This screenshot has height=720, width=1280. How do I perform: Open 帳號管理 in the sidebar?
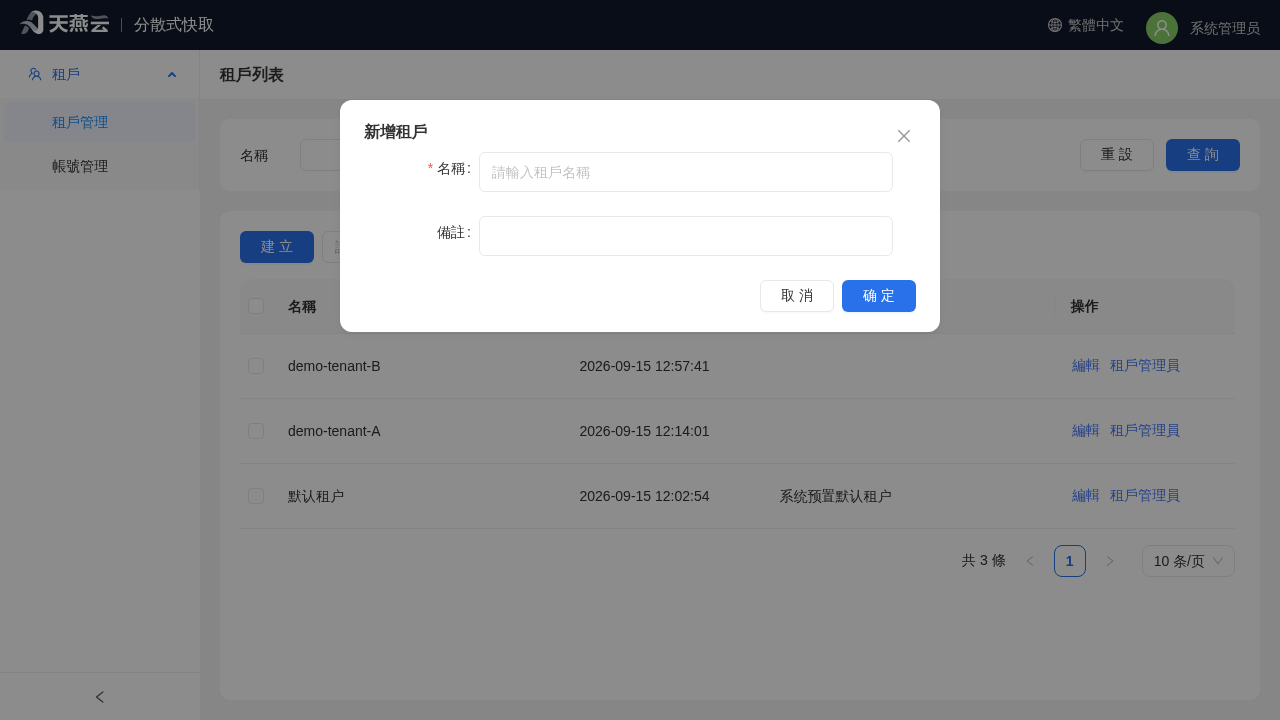(100, 166)
